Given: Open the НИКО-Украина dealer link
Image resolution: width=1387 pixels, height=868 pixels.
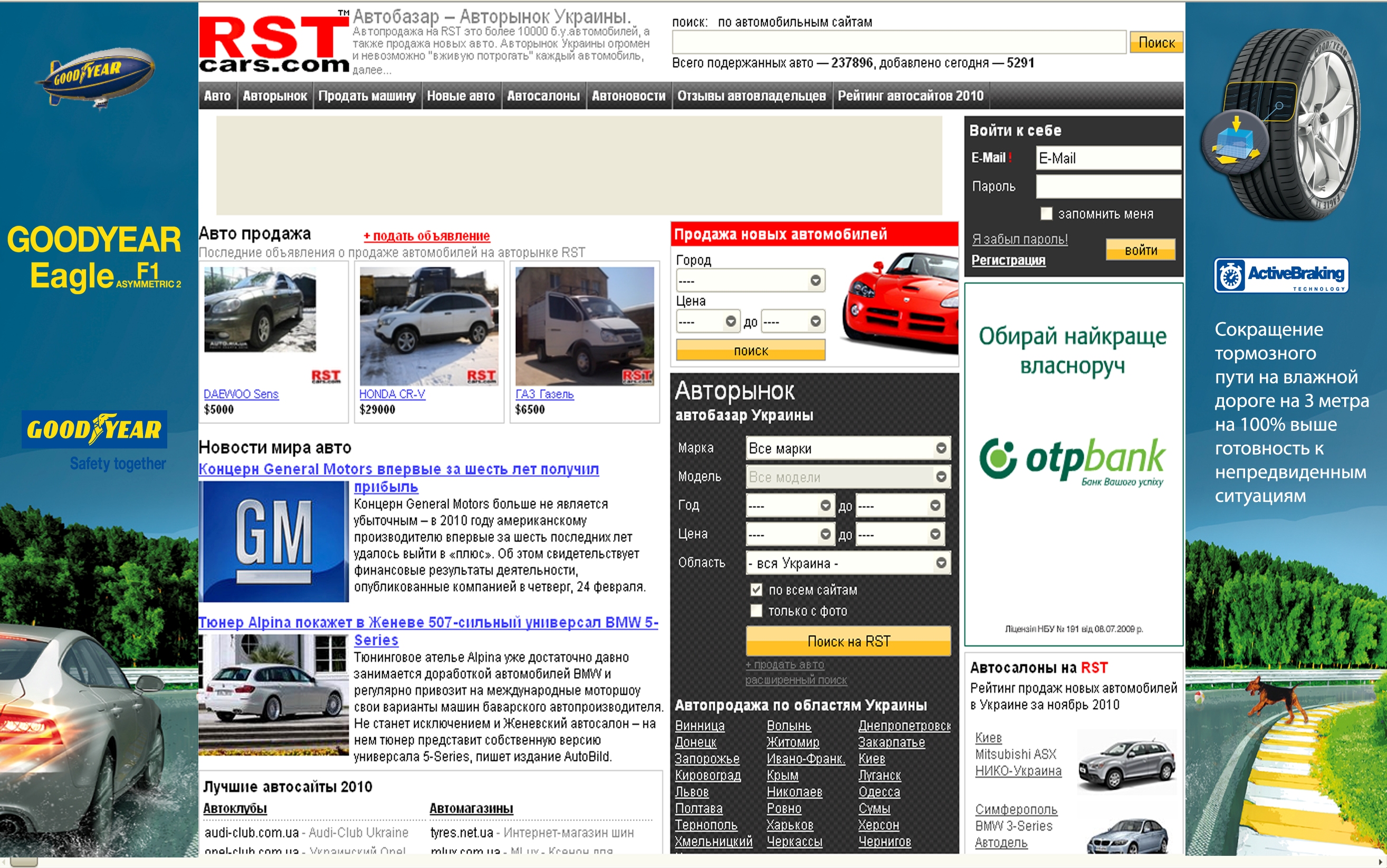Looking at the screenshot, I should (x=1018, y=771).
